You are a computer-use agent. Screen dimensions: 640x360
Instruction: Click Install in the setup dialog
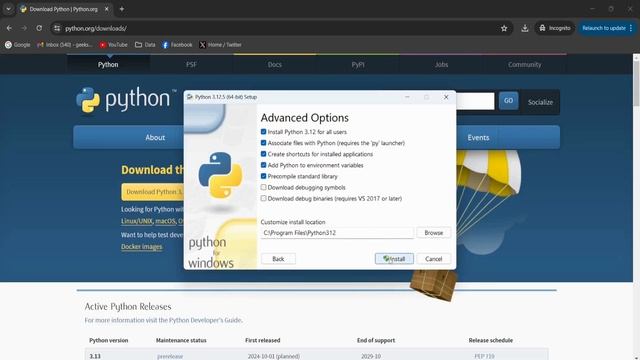[394, 259]
